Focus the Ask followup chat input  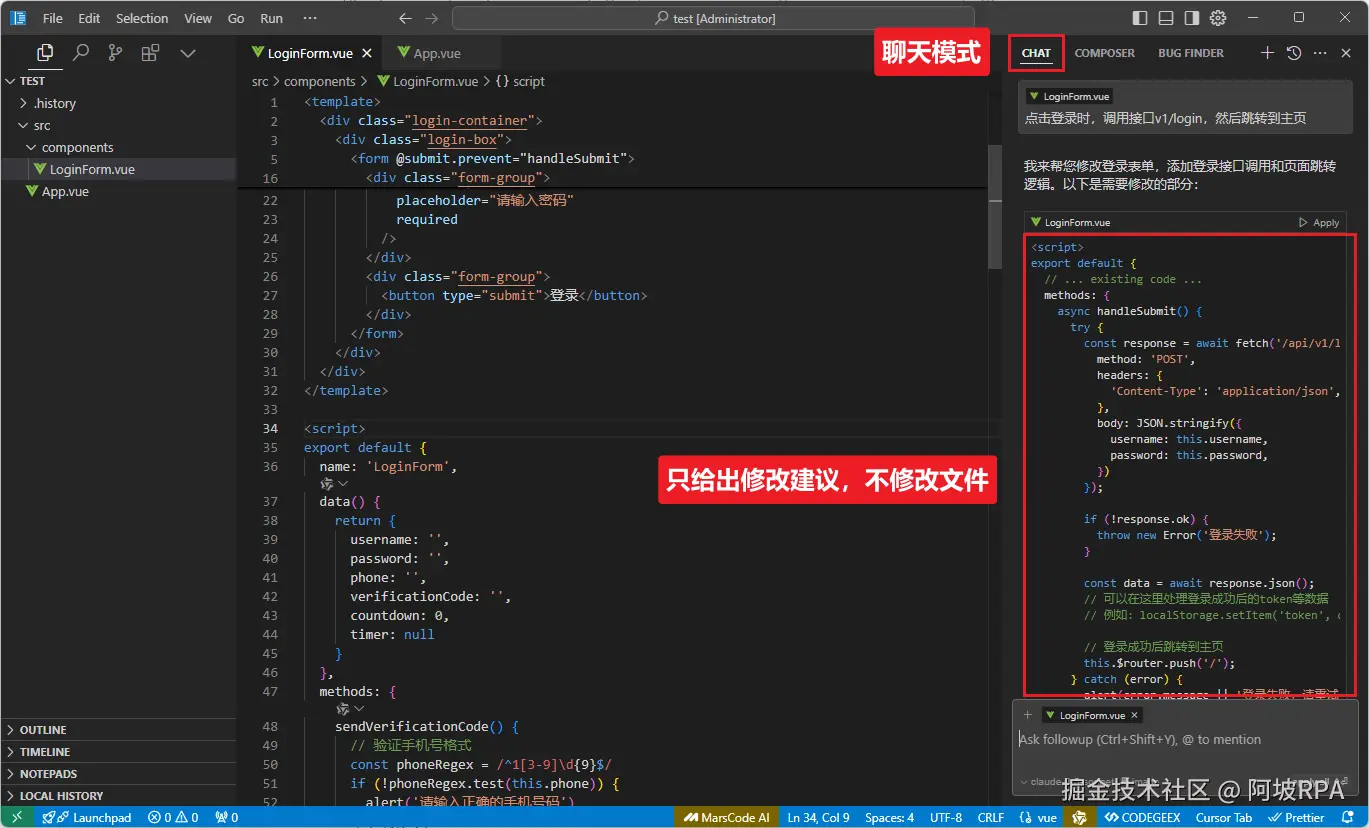[1184, 740]
